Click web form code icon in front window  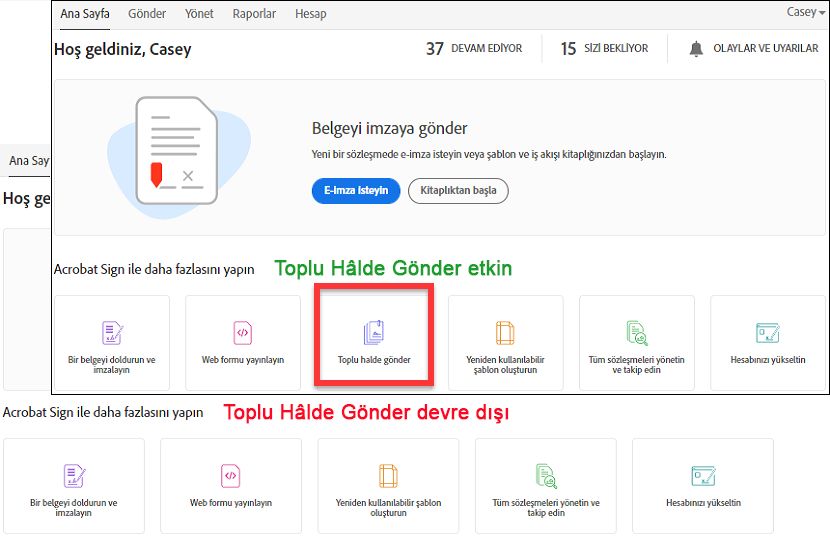[243, 333]
